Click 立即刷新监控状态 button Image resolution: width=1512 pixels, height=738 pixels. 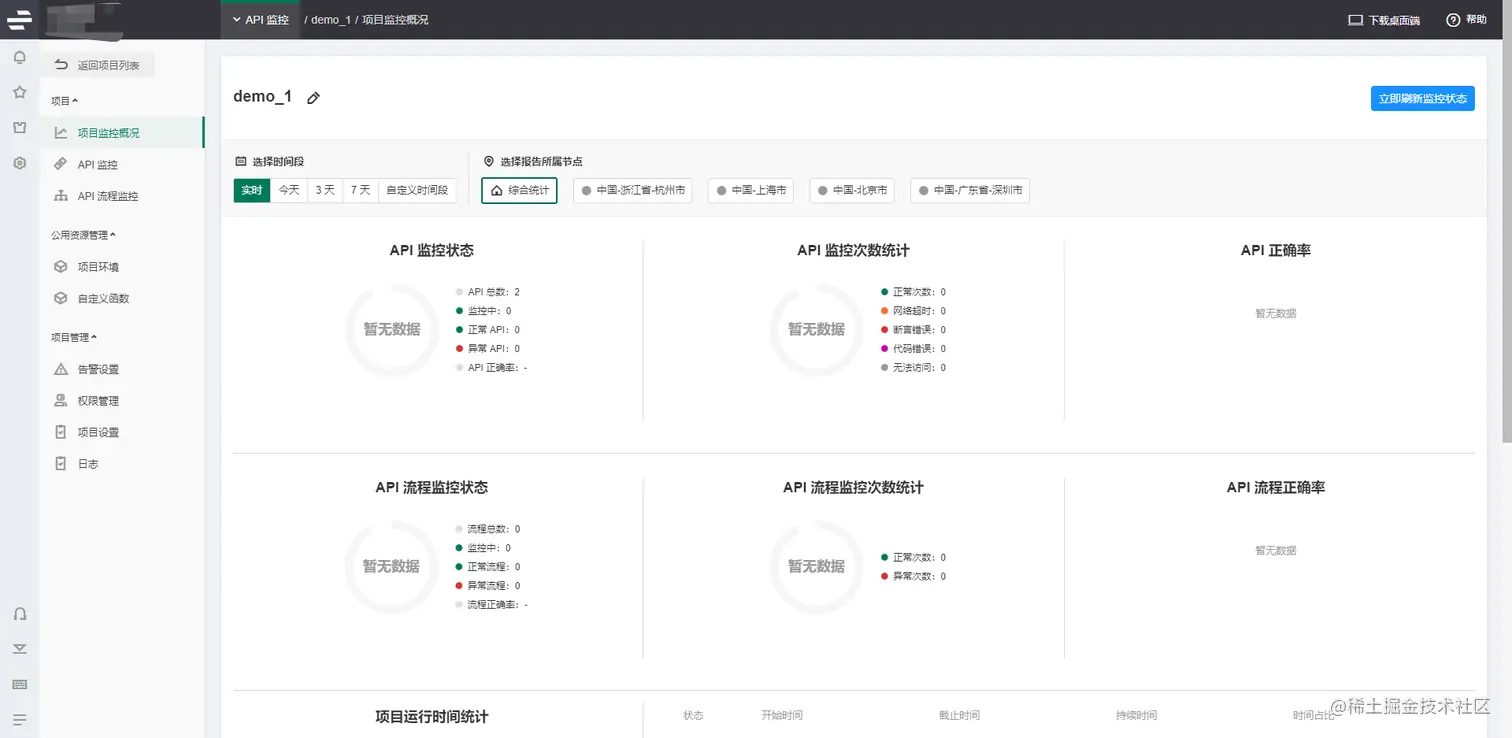1422,98
